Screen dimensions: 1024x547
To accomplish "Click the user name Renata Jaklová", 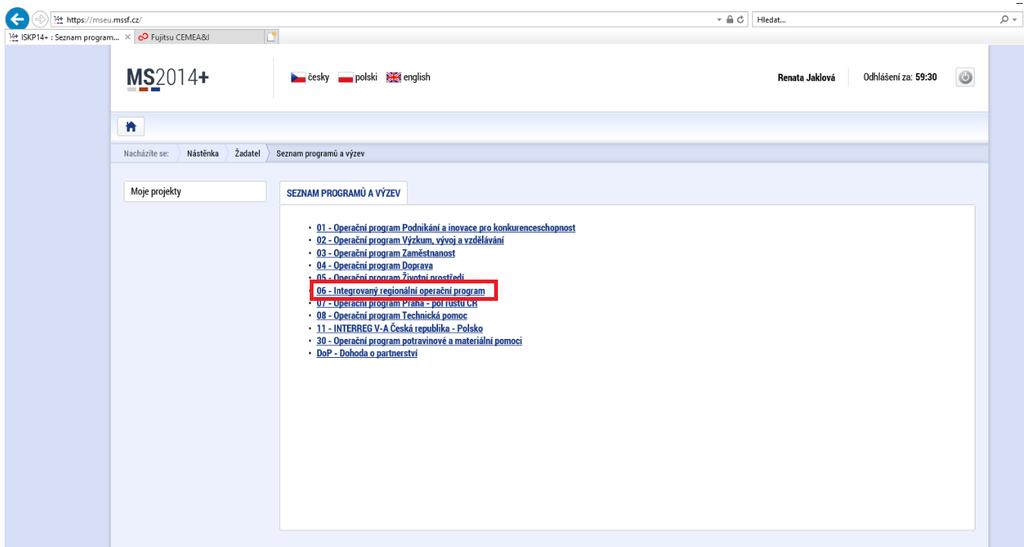I will [x=806, y=77].
